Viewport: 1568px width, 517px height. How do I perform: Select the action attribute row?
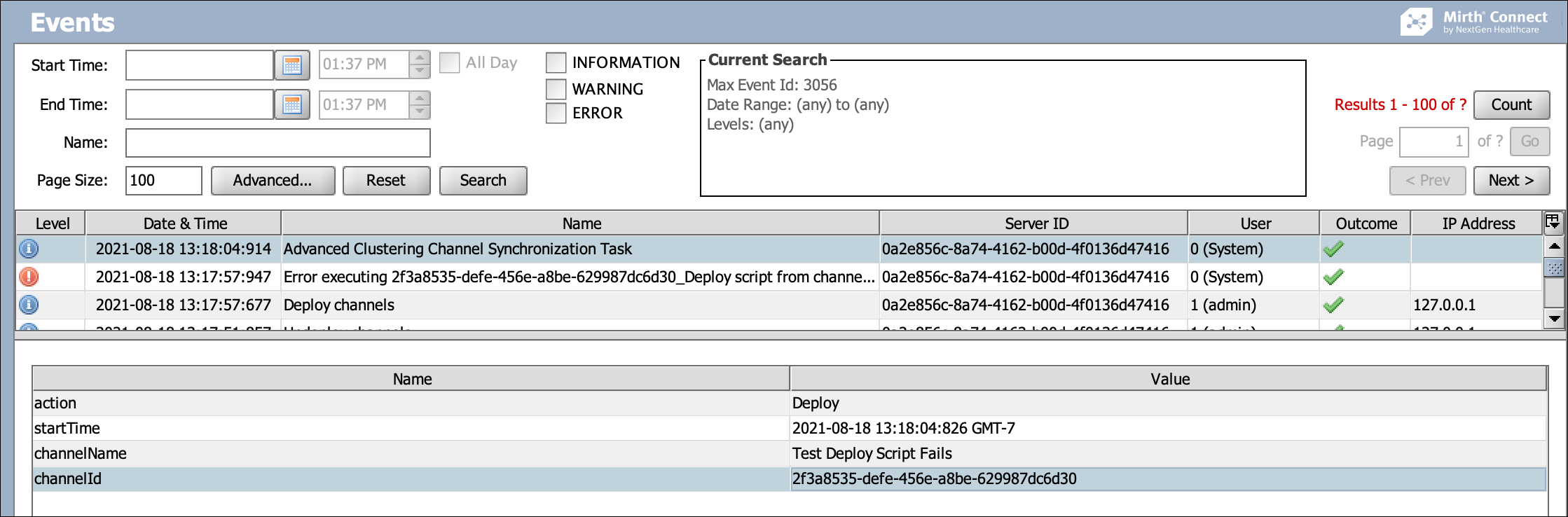(790, 403)
